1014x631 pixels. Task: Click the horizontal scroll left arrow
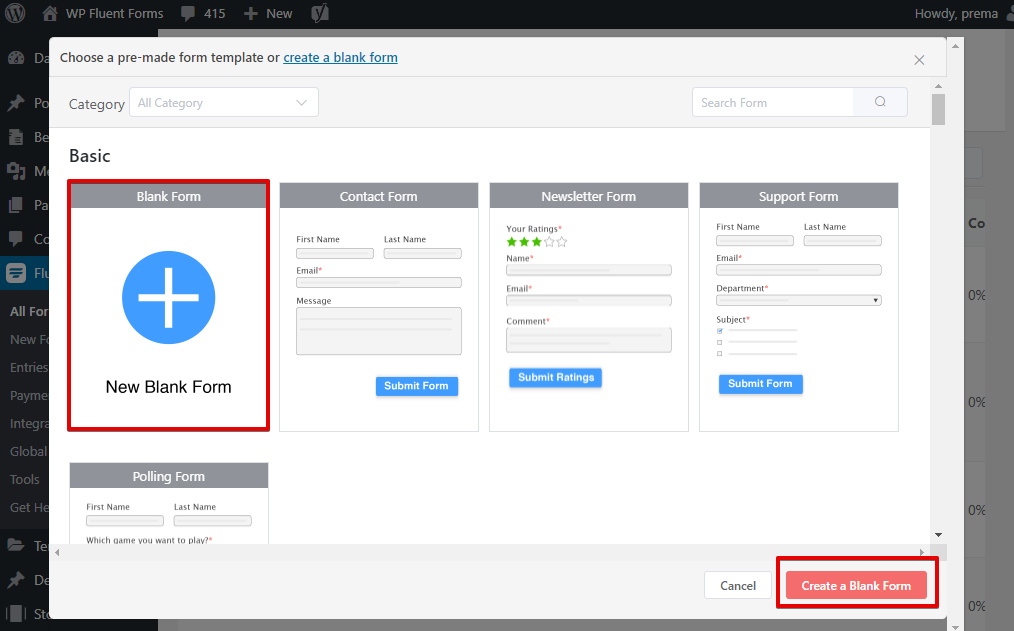pyautogui.click(x=58, y=552)
